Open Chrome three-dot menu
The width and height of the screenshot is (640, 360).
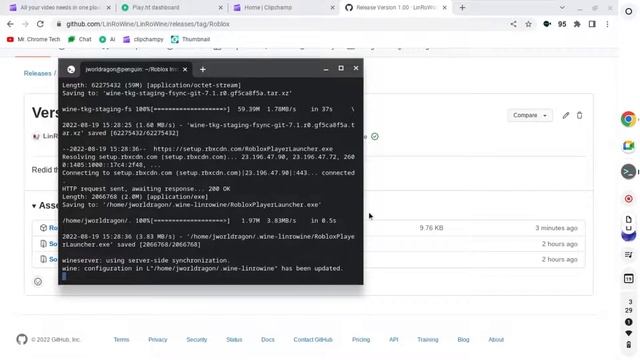[607, 24]
